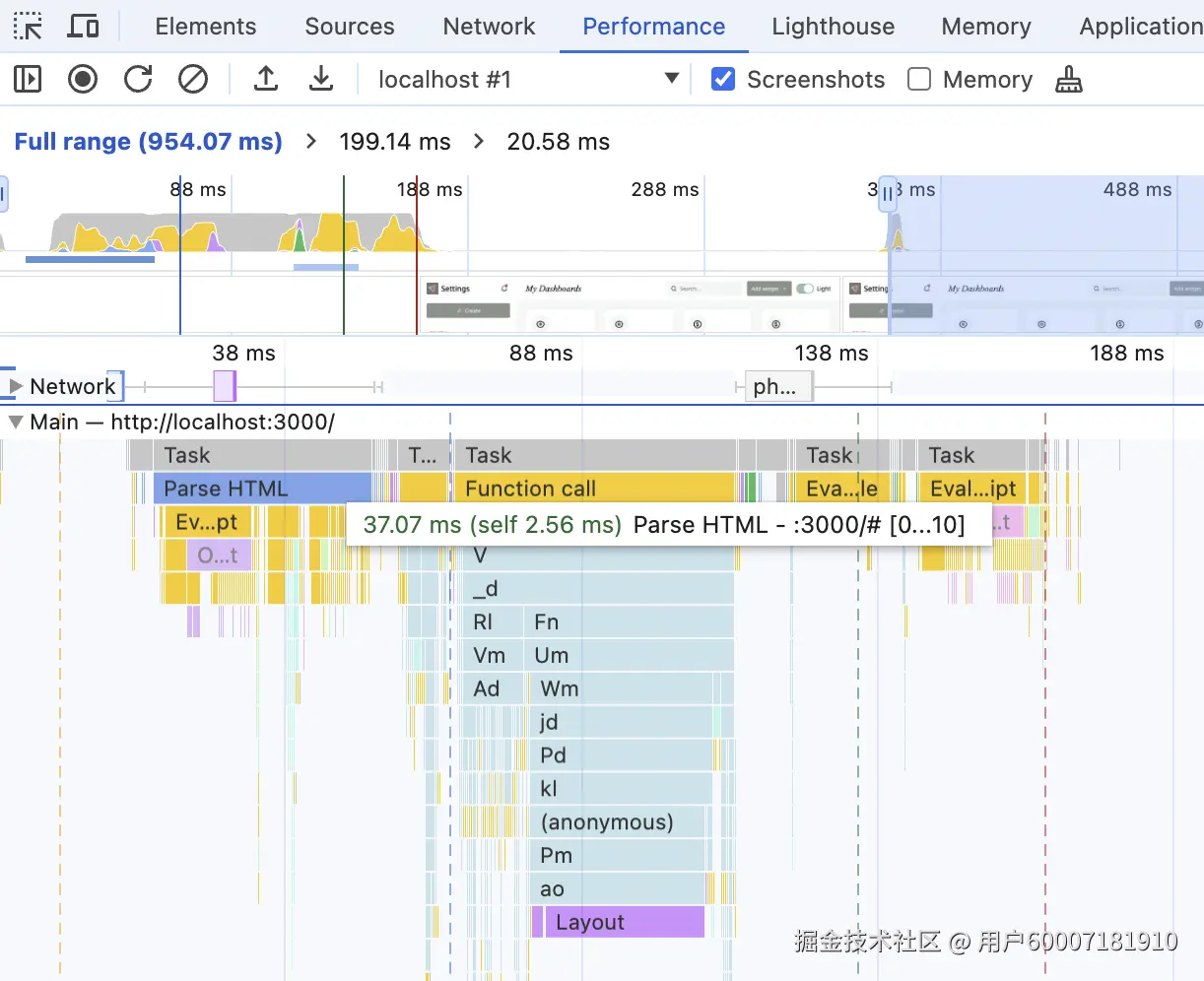Click the purple network request block
Viewport: 1204px width, 981px height.
coord(225,386)
